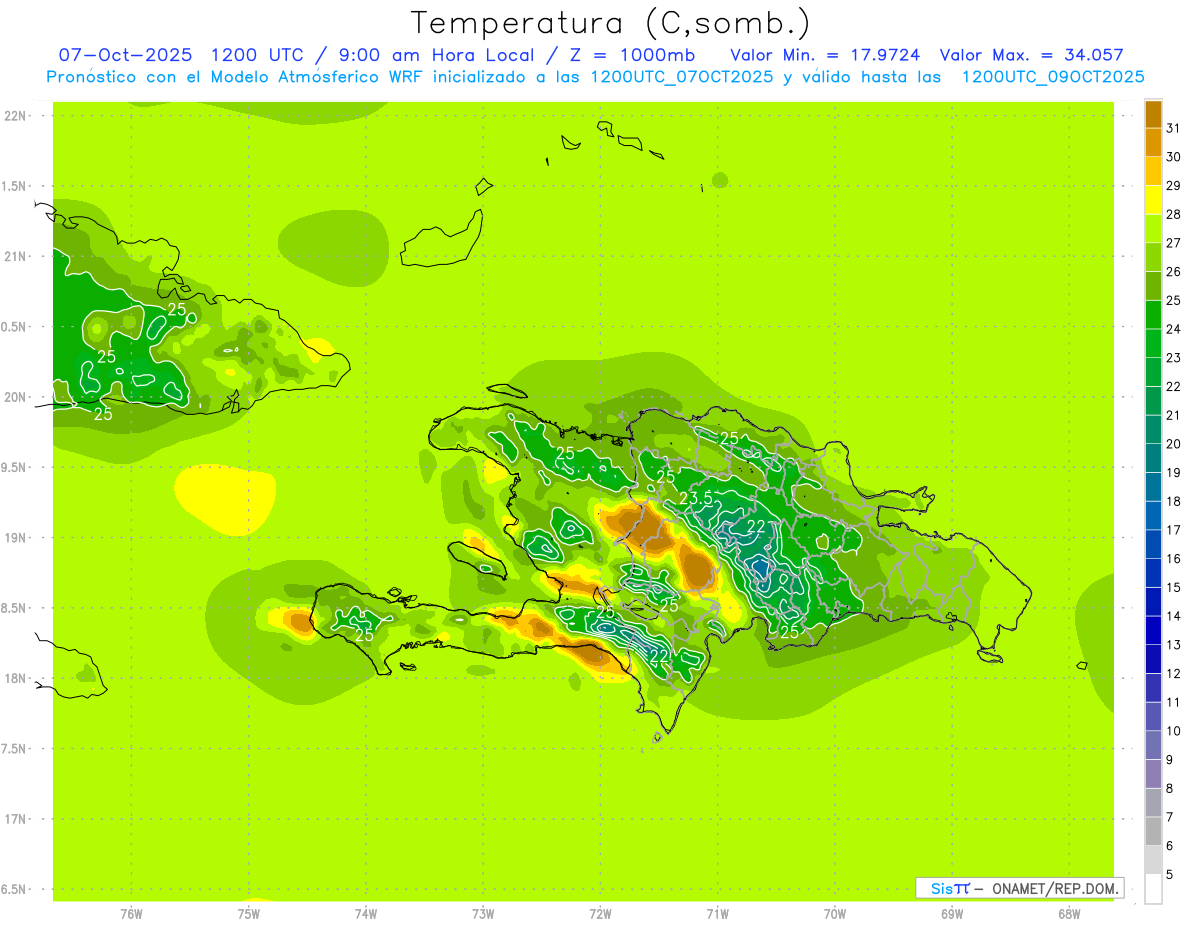The height and width of the screenshot is (927, 1200).
Task: Click the 17N latitude axis label
Action: click(16, 819)
